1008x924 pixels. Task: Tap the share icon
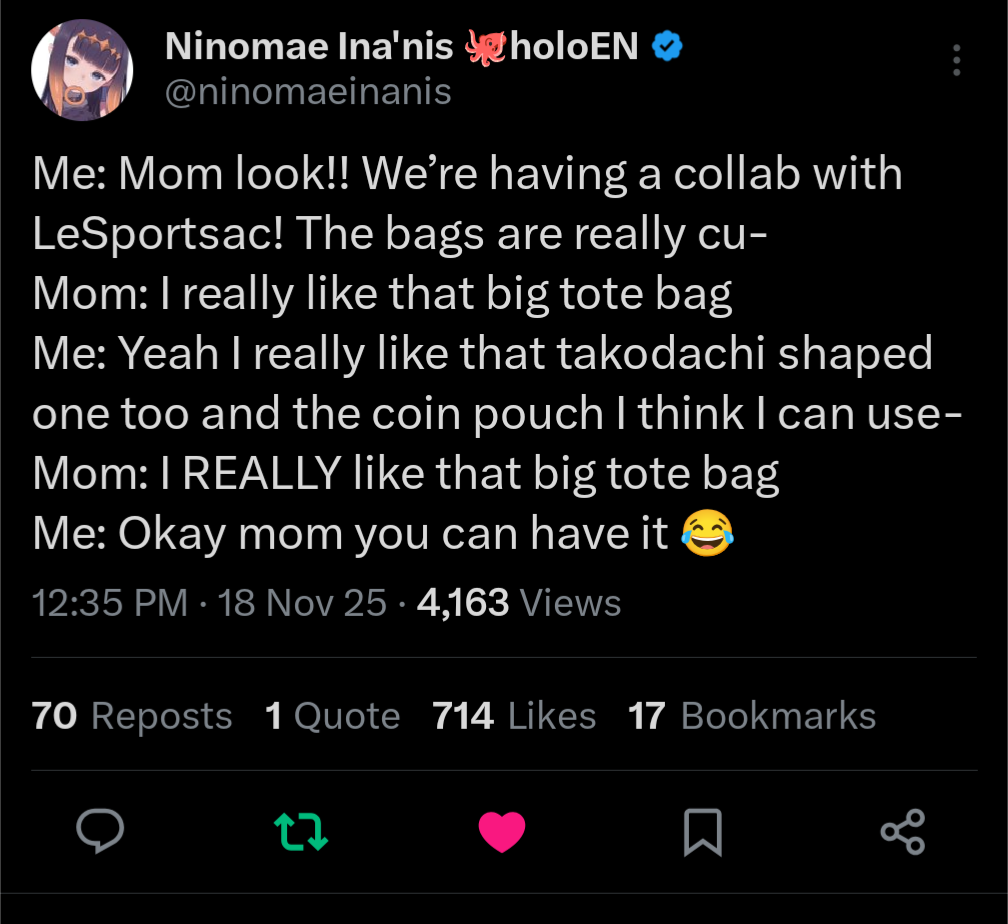pos(902,831)
